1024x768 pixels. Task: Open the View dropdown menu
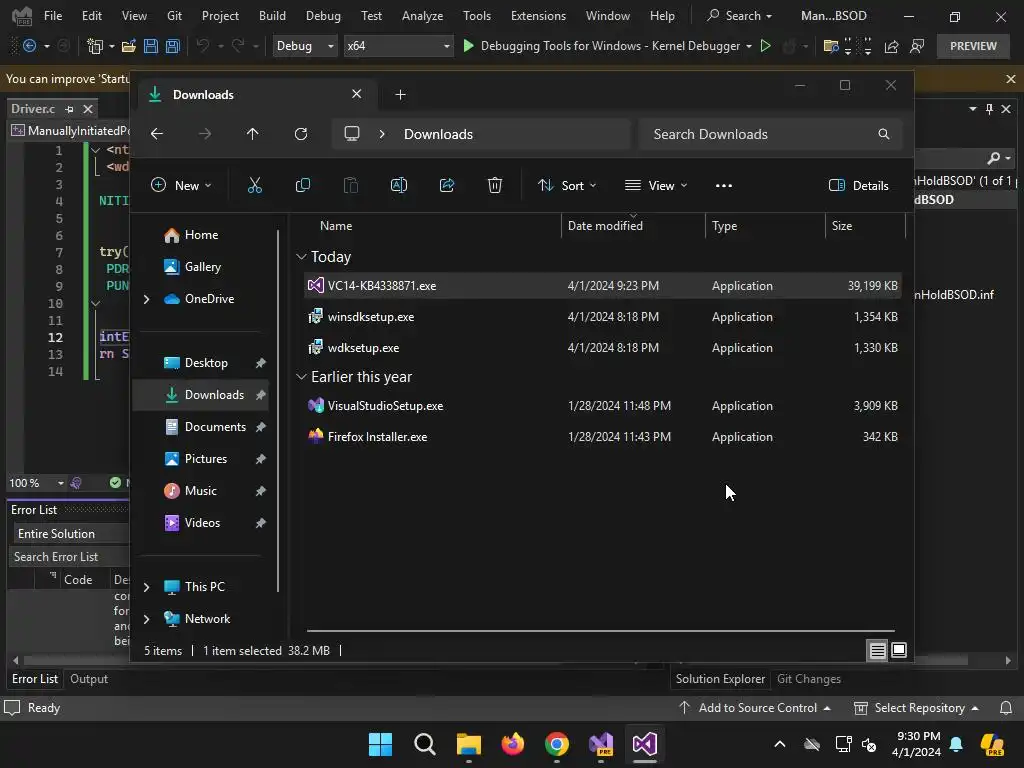click(656, 185)
